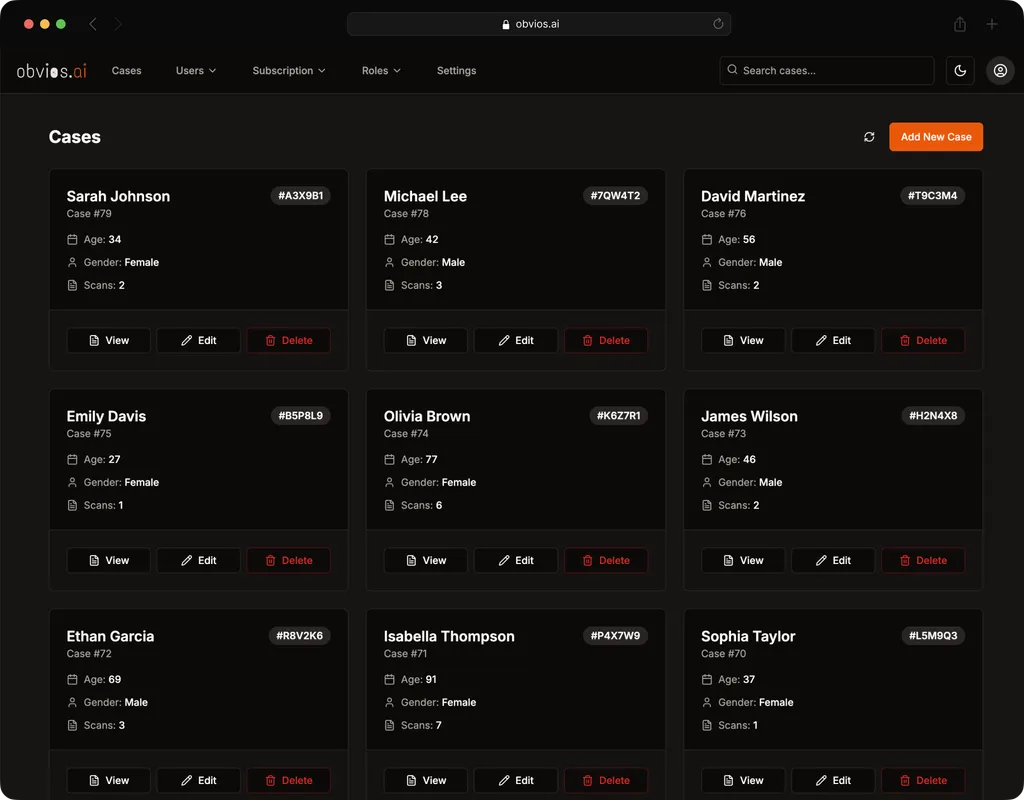Expand the Roles dropdown menu
Viewport: 1024px width, 800px height.
coord(381,71)
